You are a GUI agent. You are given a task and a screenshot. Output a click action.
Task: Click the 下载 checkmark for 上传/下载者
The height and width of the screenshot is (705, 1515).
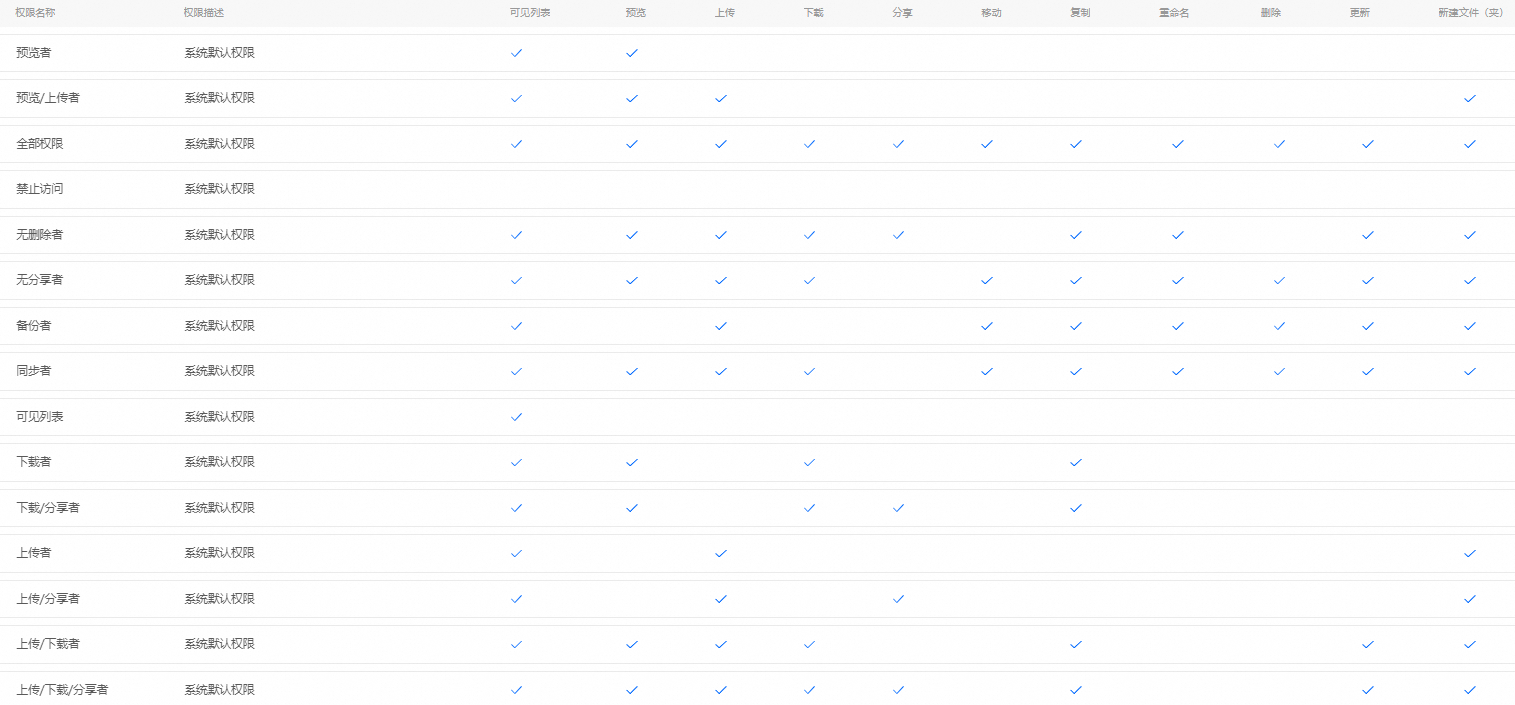809,644
